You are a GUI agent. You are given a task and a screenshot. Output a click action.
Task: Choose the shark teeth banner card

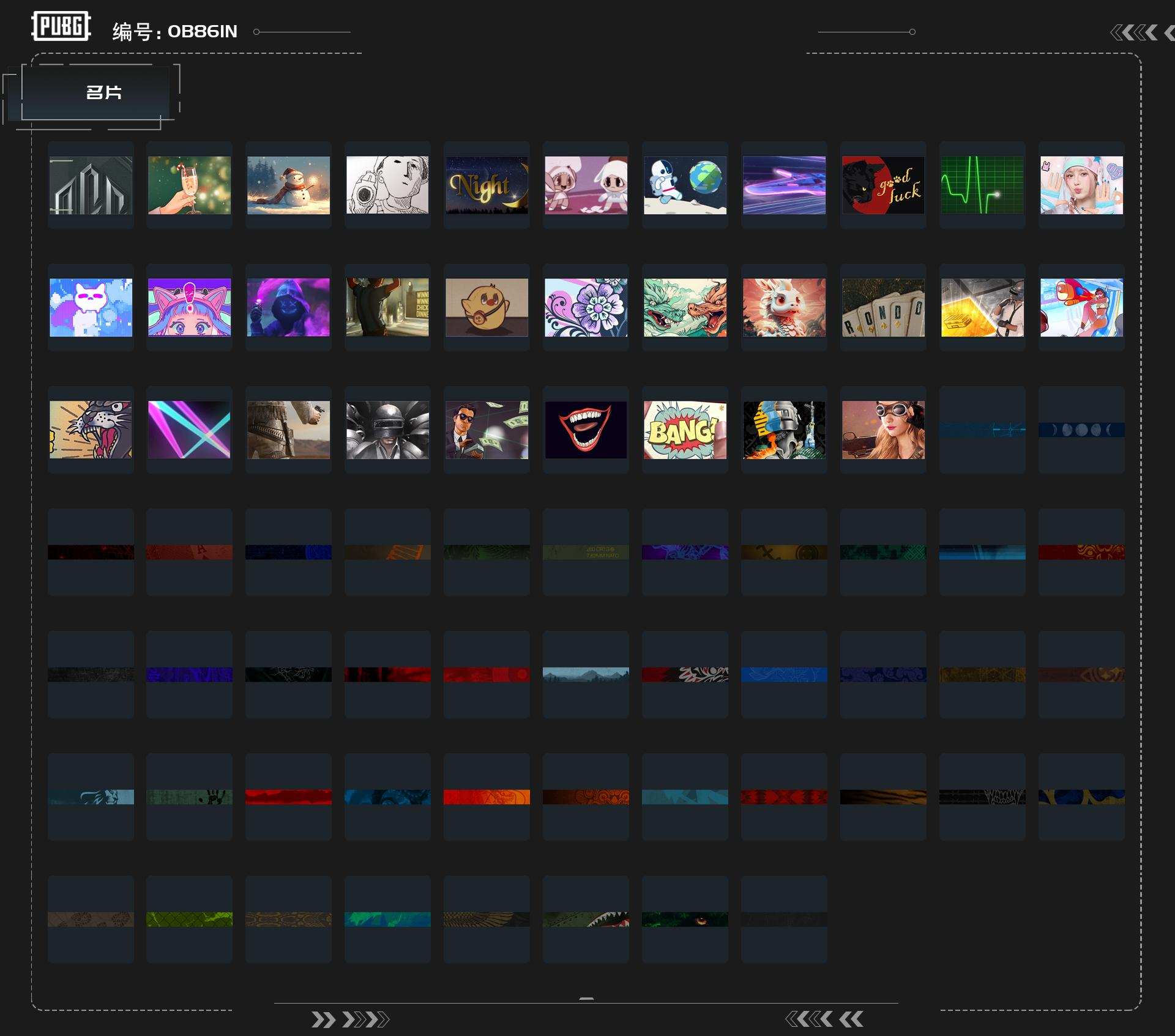point(586,919)
